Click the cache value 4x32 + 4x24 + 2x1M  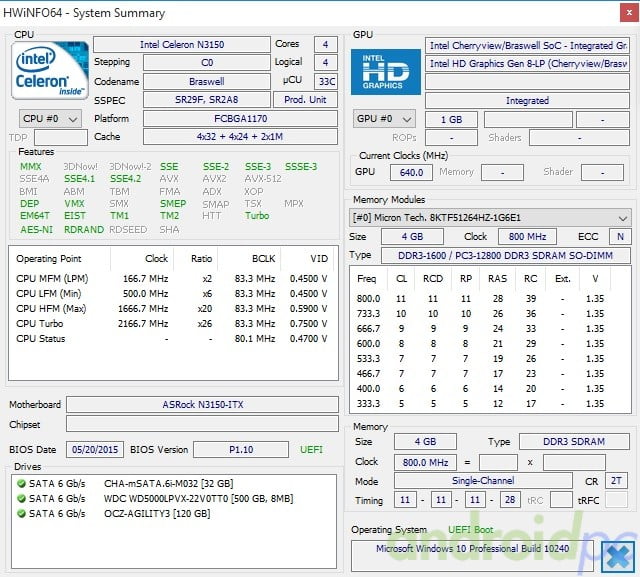coord(240,137)
